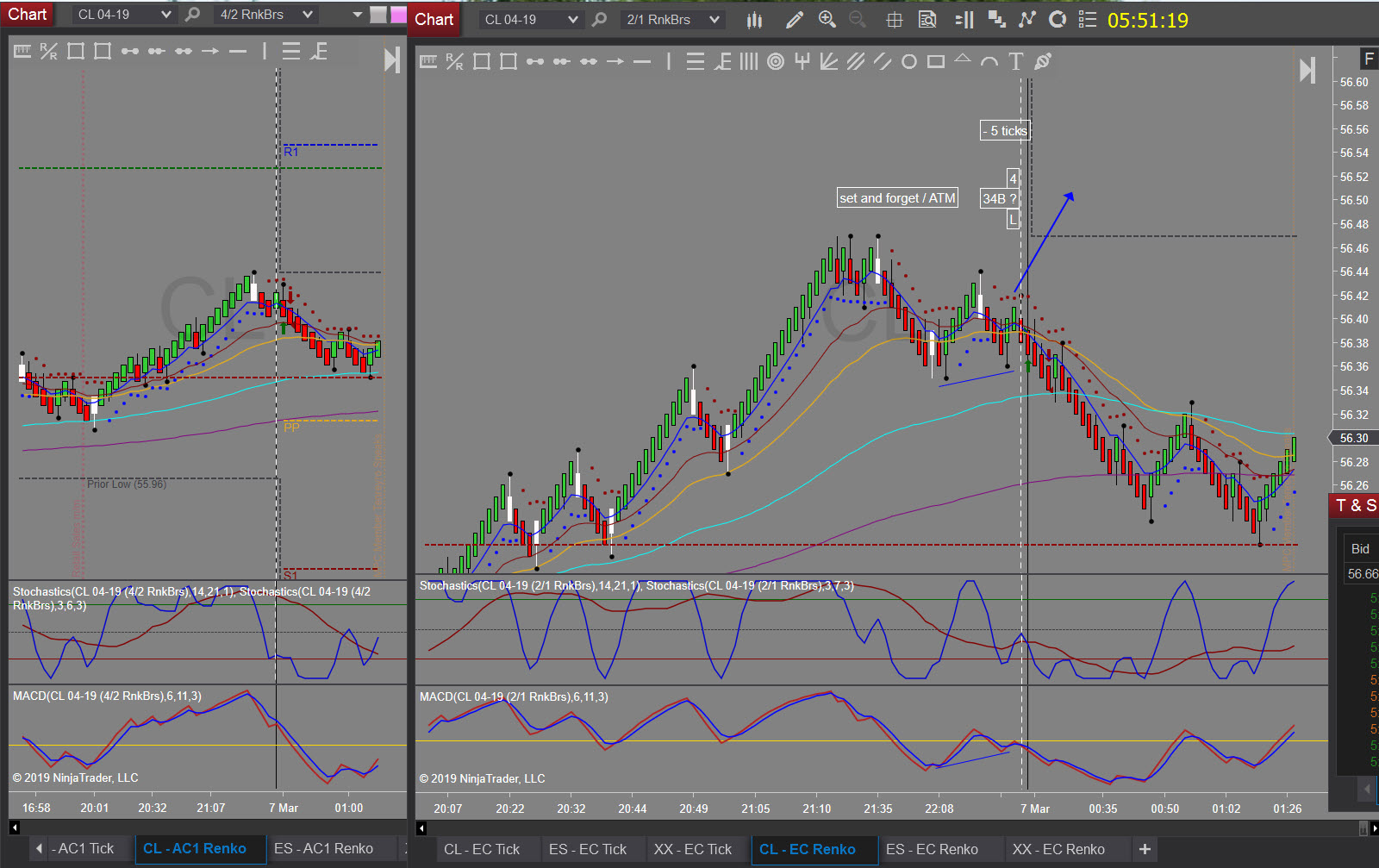Select the trend channel tool
The width and height of the screenshot is (1379, 868).
pos(883,61)
